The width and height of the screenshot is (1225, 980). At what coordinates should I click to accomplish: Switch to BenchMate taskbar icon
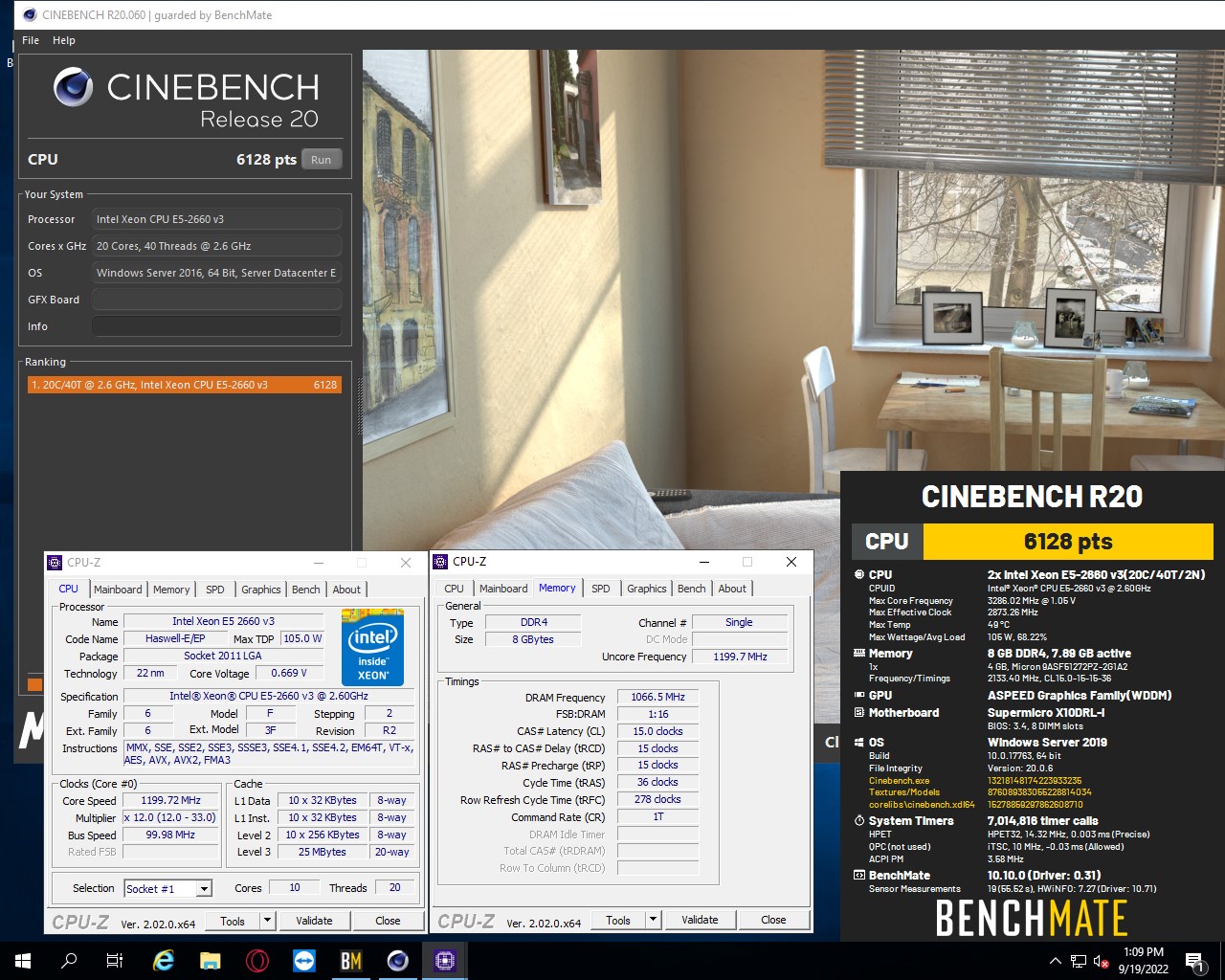[351, 961]
